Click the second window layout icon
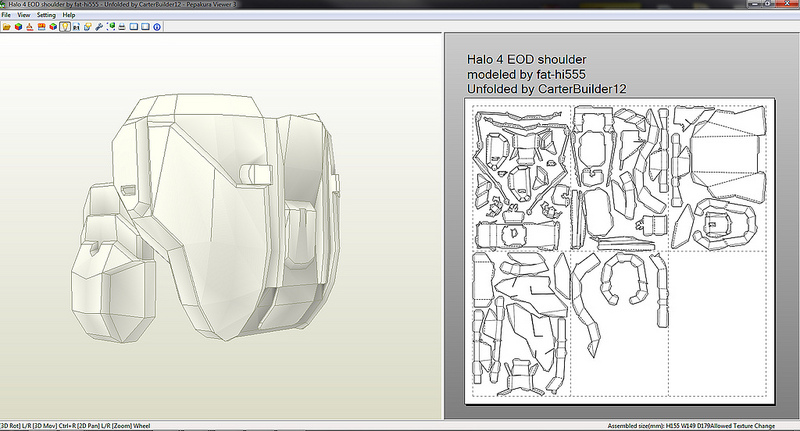800x431 pixels. pyautogui.click(x=145, y=27)
